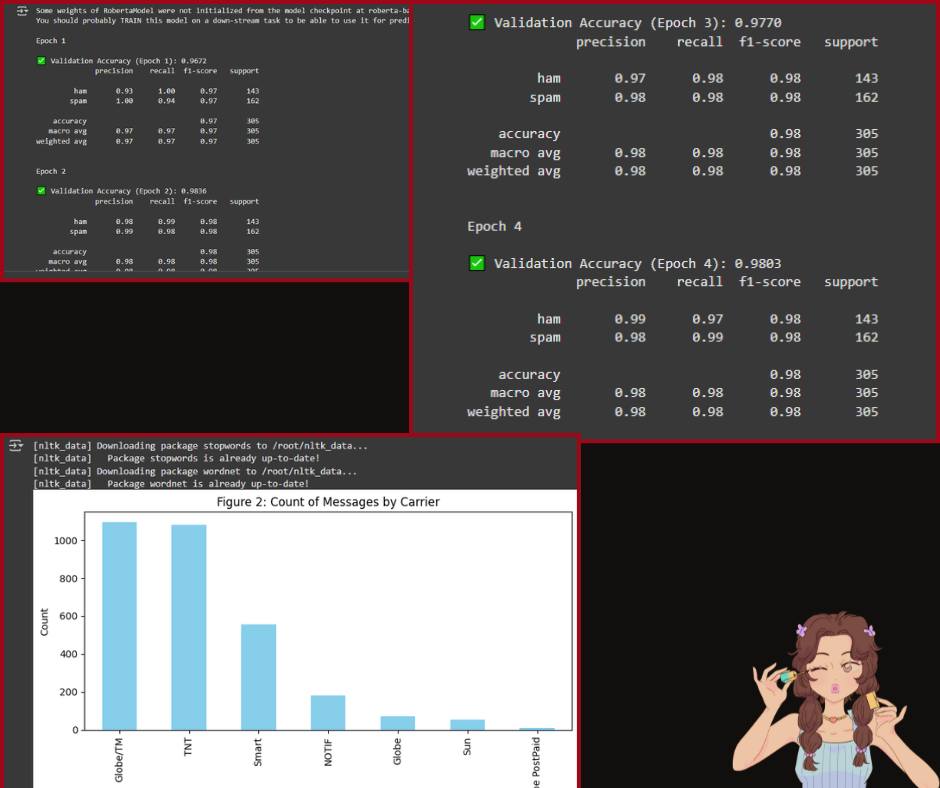Click the 'Downloading package wordnet' log line
This screenshot has height=788, width=940.
click(x=195, y=471)
